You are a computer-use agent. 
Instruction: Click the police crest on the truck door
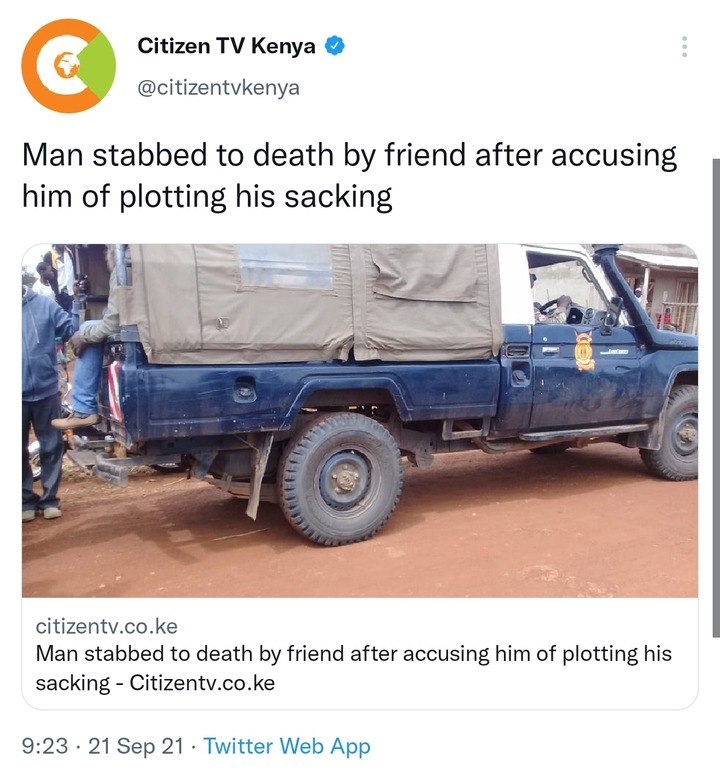pos(584,351)
